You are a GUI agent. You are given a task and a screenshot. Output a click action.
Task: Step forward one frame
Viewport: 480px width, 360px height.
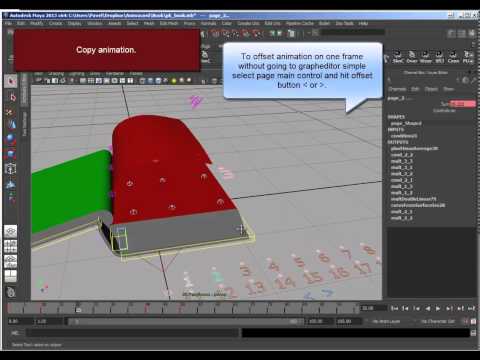(x=449, y=308)
